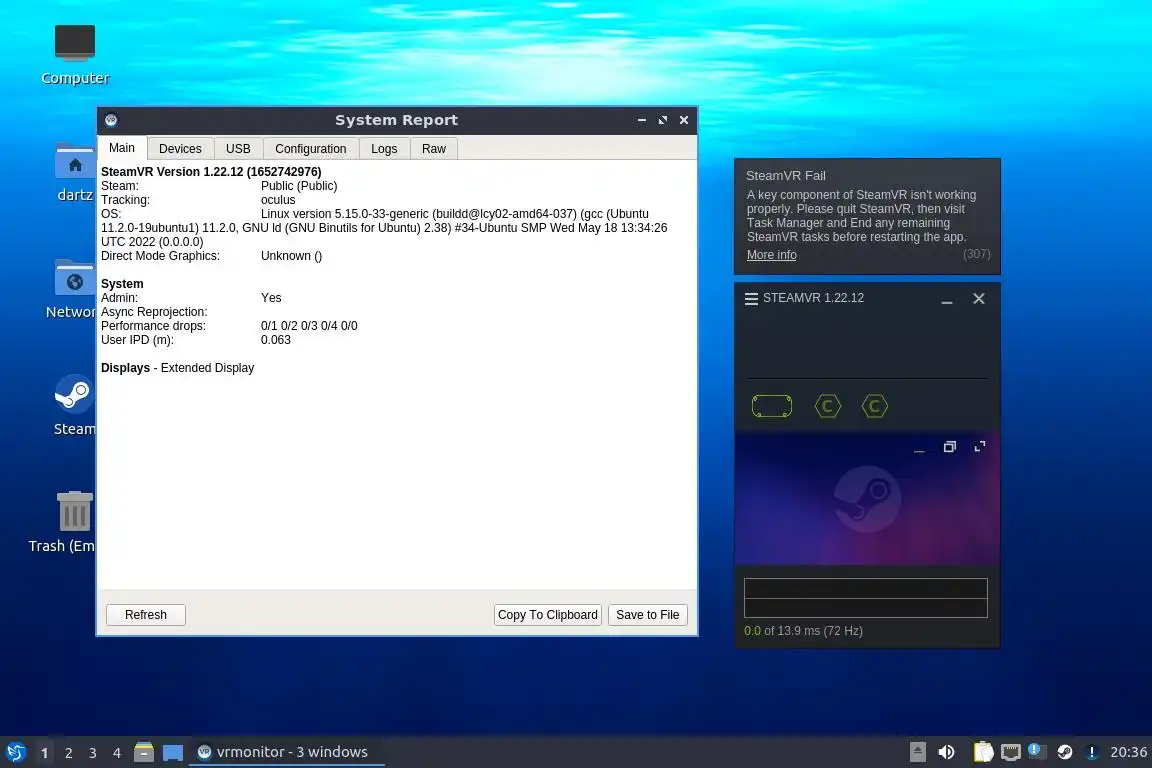This screenshot has width=1152, height=768.
Task: Click the User IPD value 0.063
Action: (x=276, y=340)
